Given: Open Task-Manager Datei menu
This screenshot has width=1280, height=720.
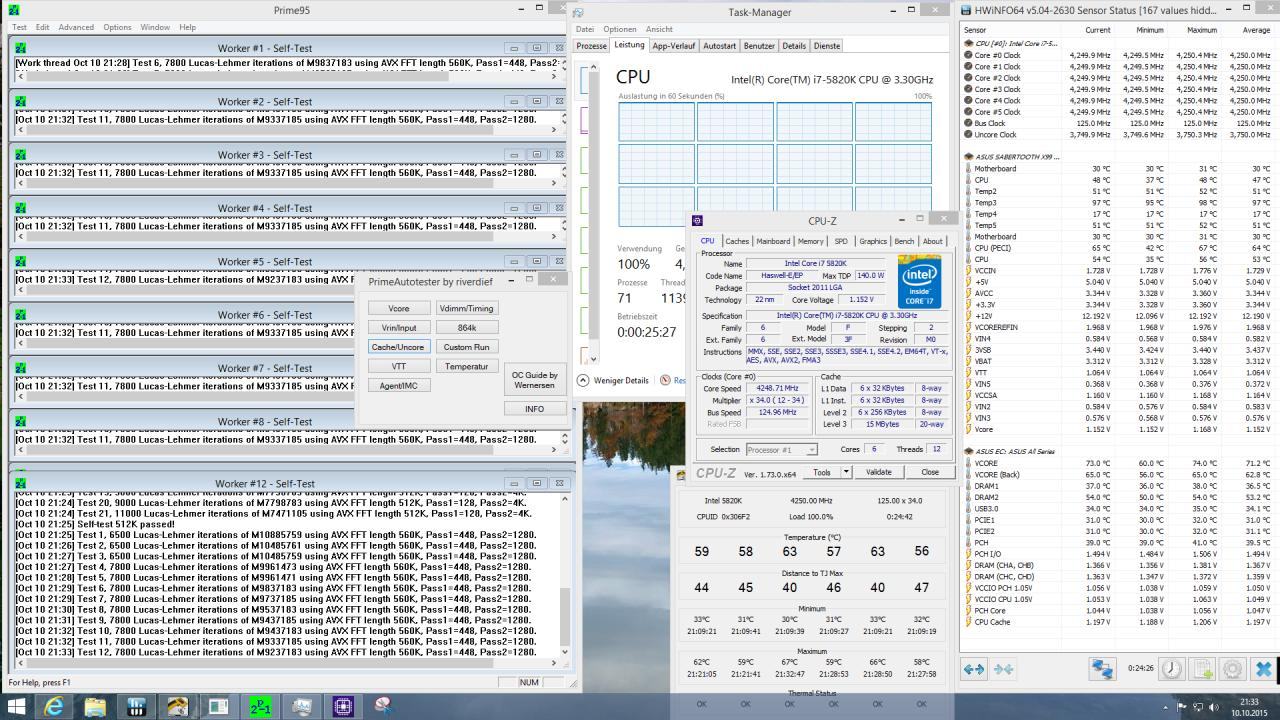Looking at the screenshot, I should coord(585,29).
